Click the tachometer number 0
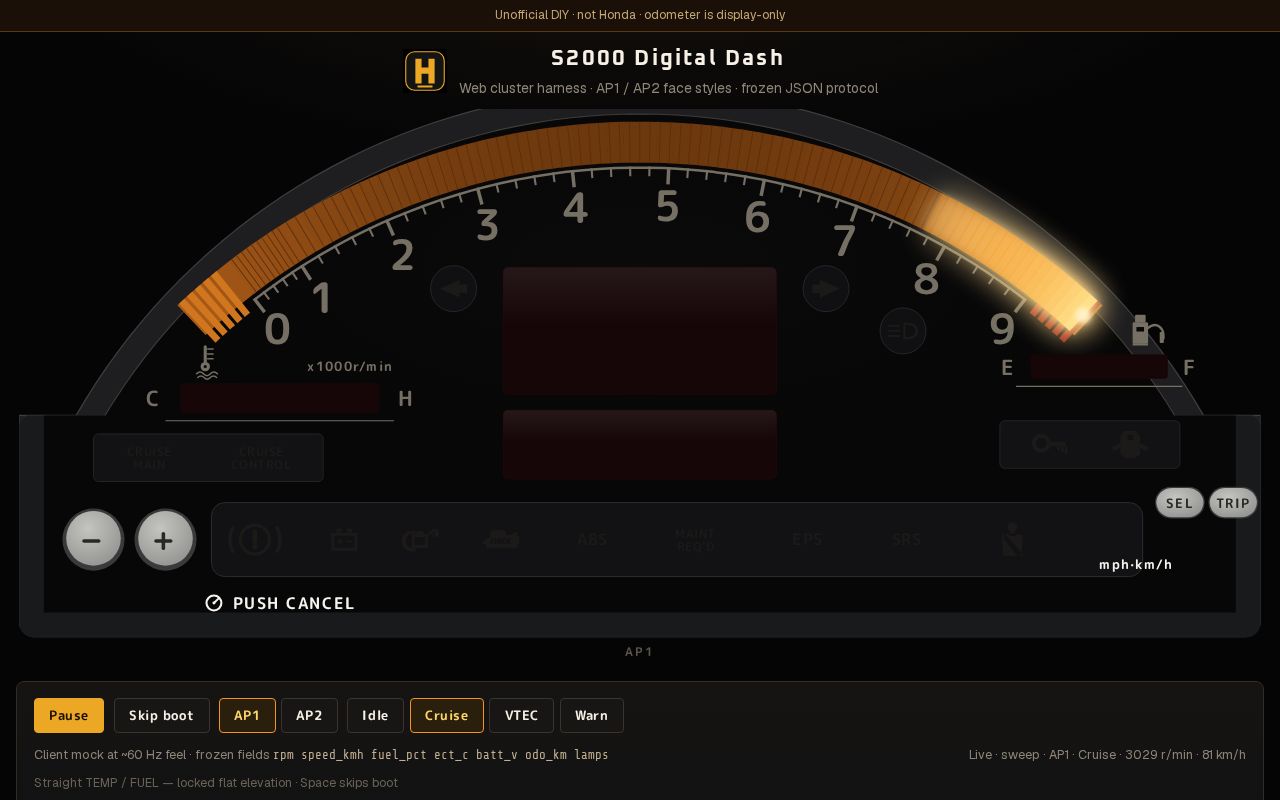 tap(277, 330)
